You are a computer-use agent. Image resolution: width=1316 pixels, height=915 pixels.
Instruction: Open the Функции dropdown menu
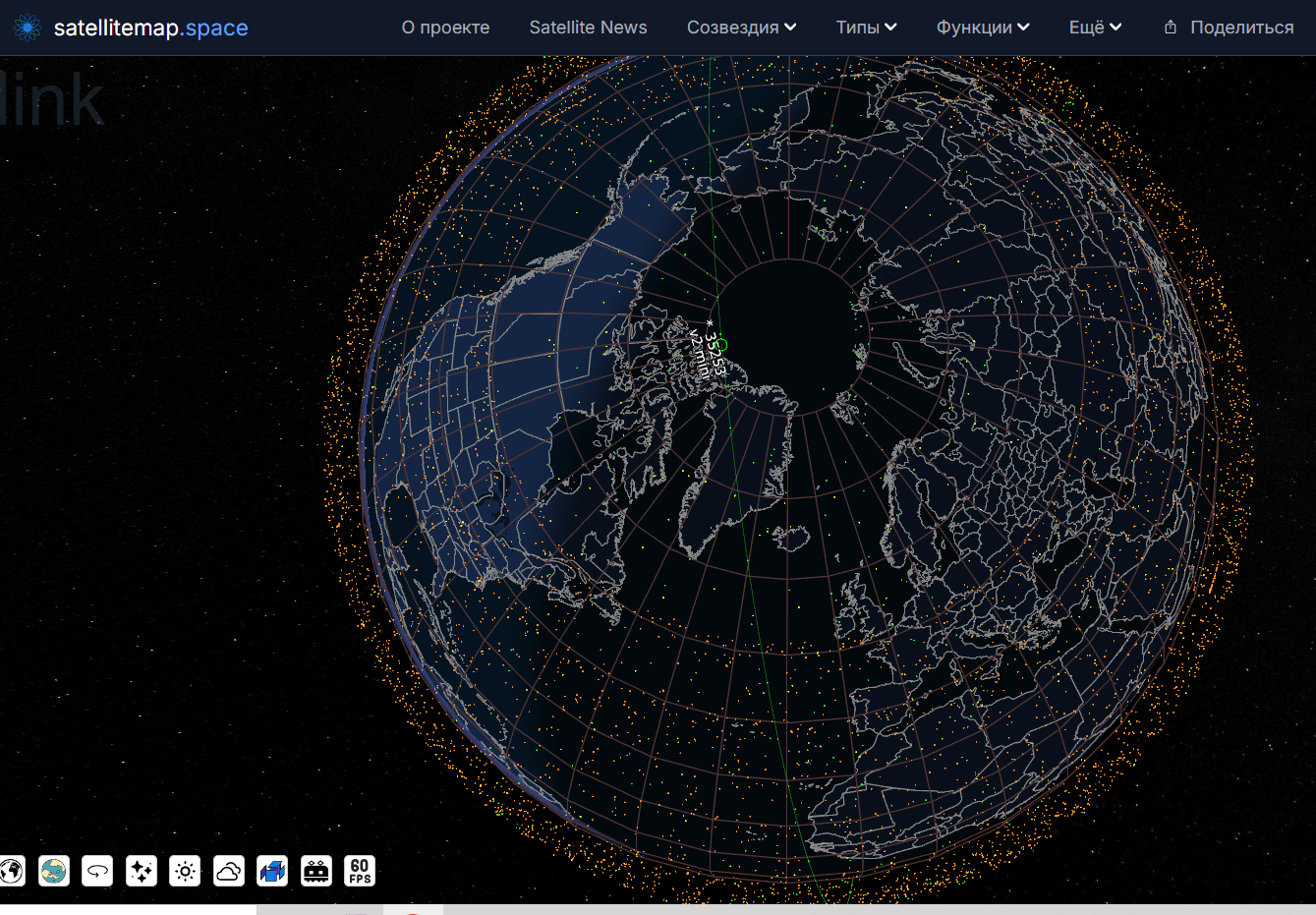tap(982, 28)
